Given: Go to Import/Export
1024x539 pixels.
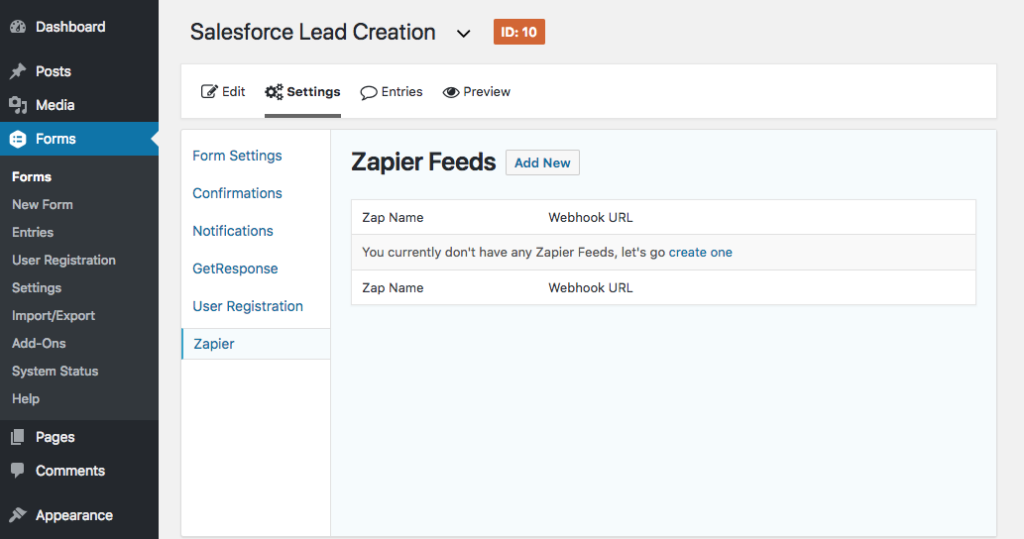Looking at the screenshot, I should pos(54,316).
